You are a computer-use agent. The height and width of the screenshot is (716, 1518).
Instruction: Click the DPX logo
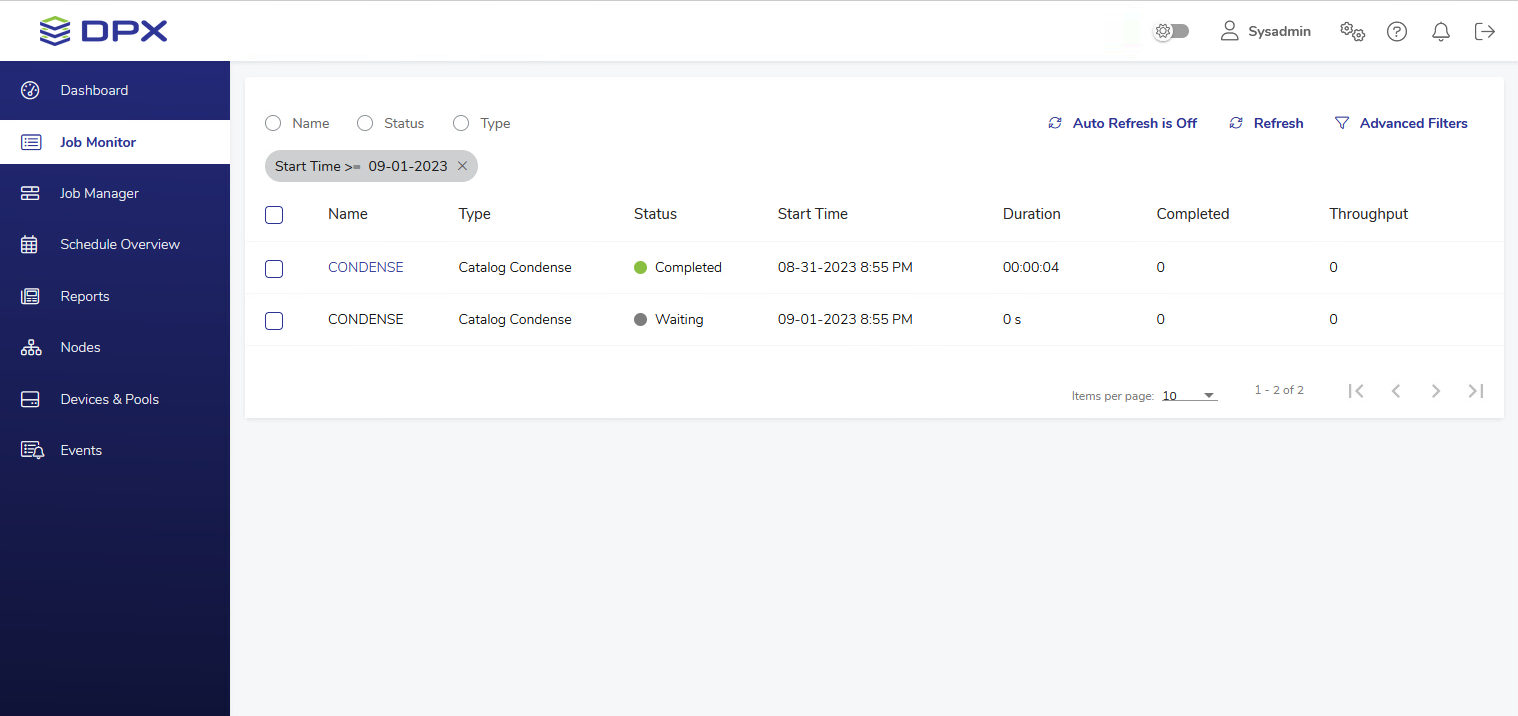pos(104,31)
